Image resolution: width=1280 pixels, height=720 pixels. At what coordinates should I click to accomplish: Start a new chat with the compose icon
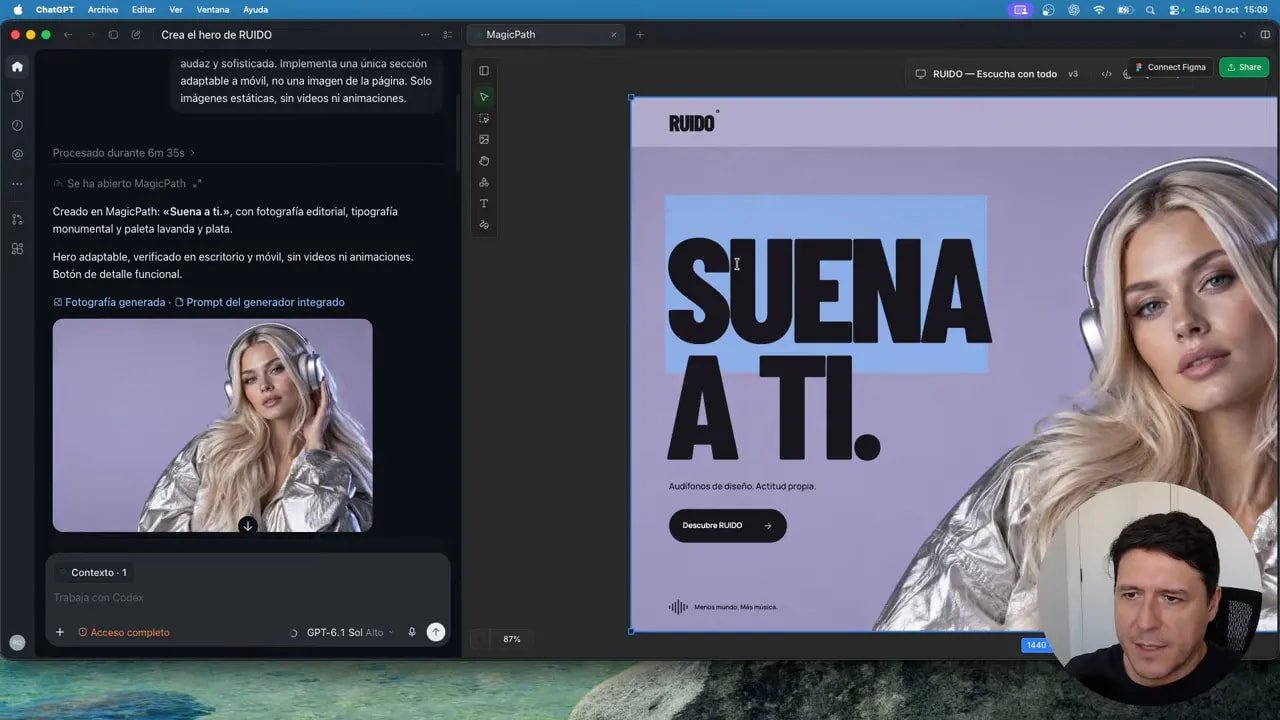(x=136, y=35)
